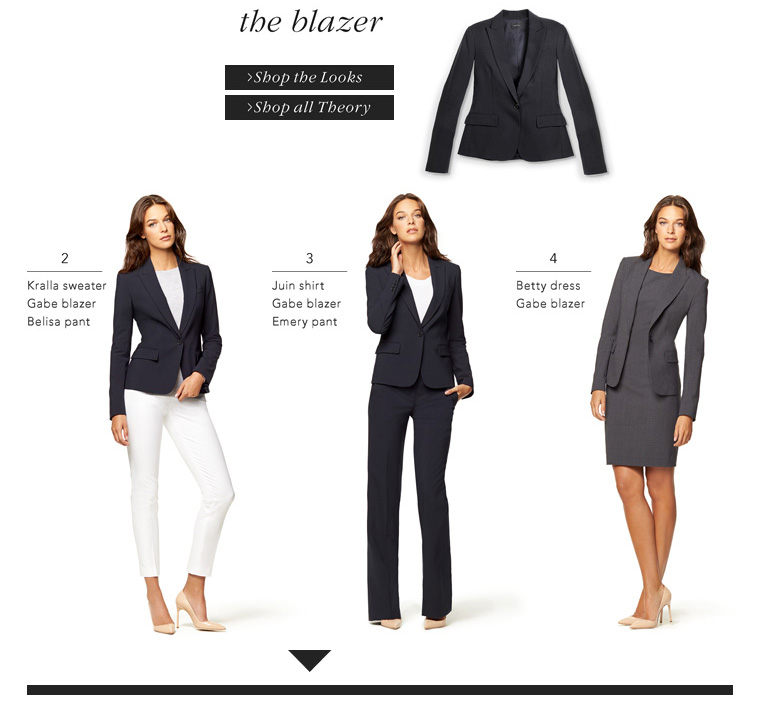Open the Betty dress link
Screen dimensions: 760x702
tap(548, 286)
